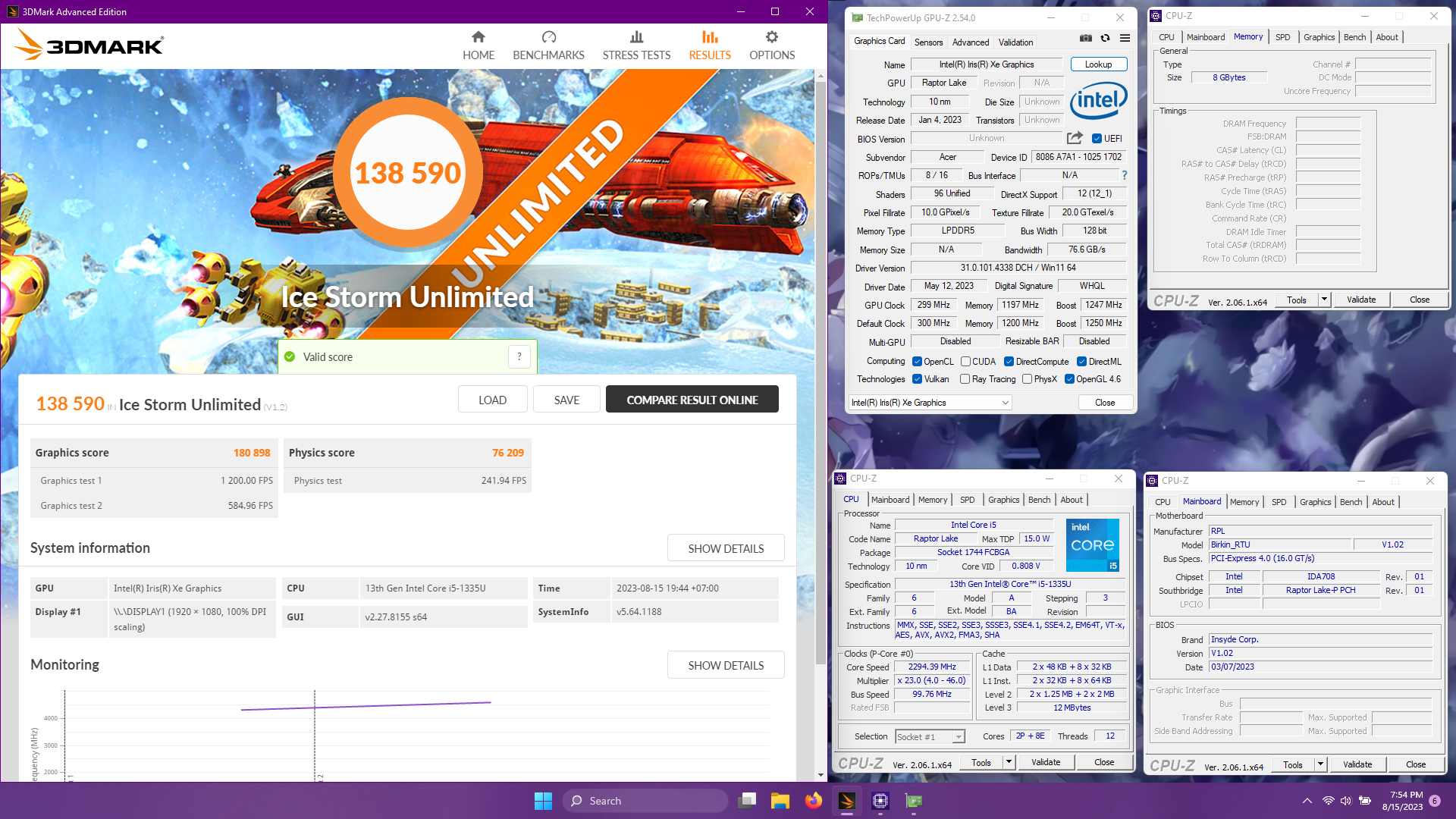Image resolution: width=1456 pixels, height=819 pixels.
Task: Open the RESULTS section in 3DMark
Action: click(x=710, y=45)
